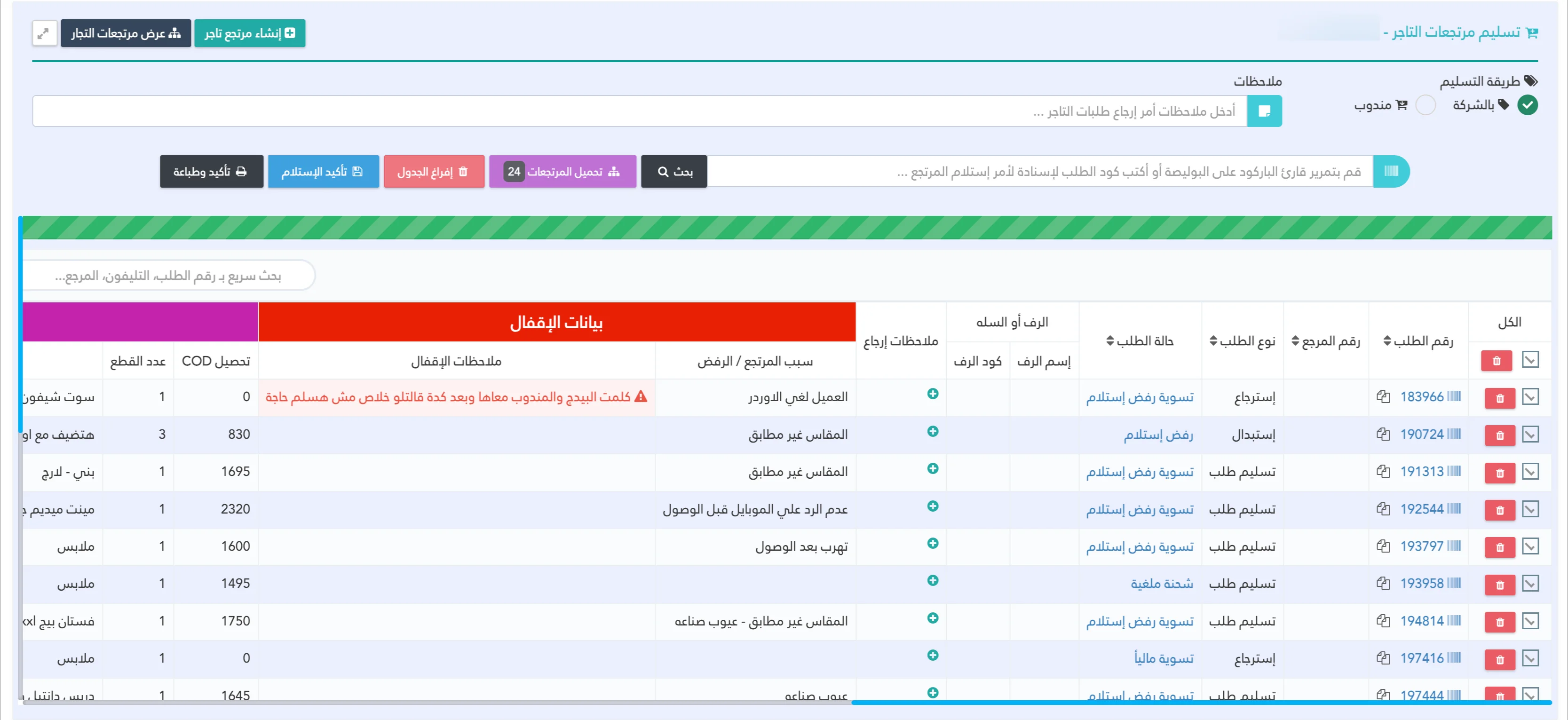
Task: Copy order number 192544 icon
Action: [1383, 509]
